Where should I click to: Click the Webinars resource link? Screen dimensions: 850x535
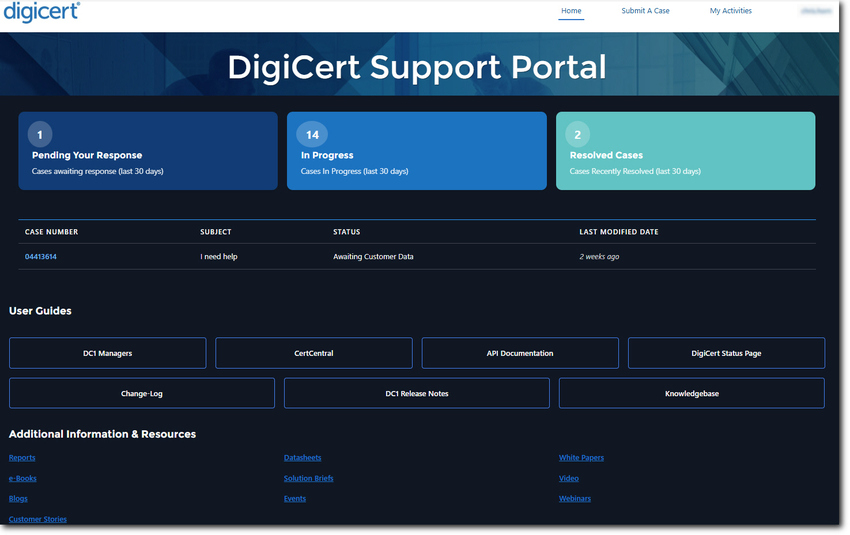(574, 498)
